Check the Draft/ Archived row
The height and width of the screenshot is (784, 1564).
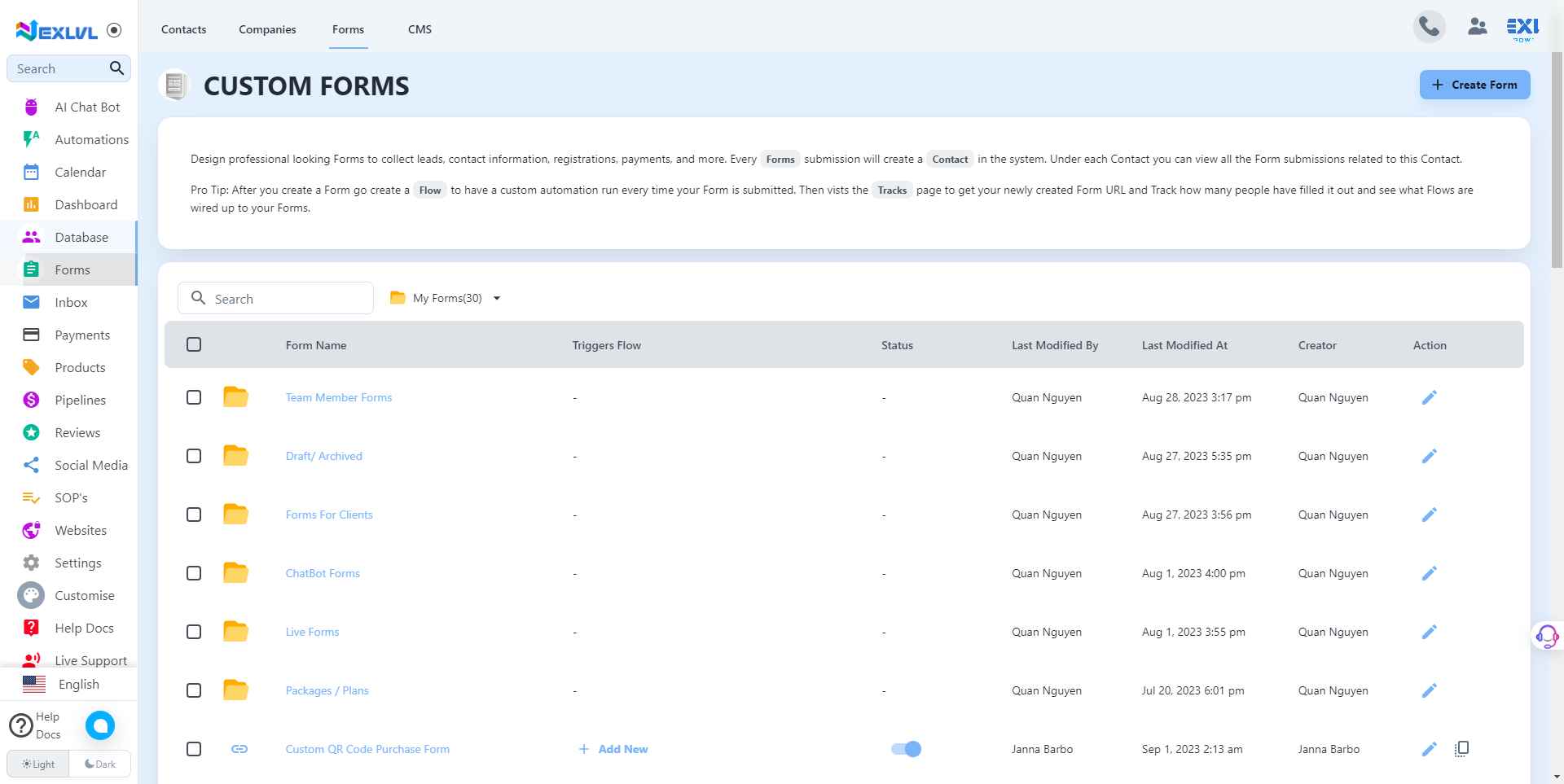pyautogui.click(x=194, y=456)
